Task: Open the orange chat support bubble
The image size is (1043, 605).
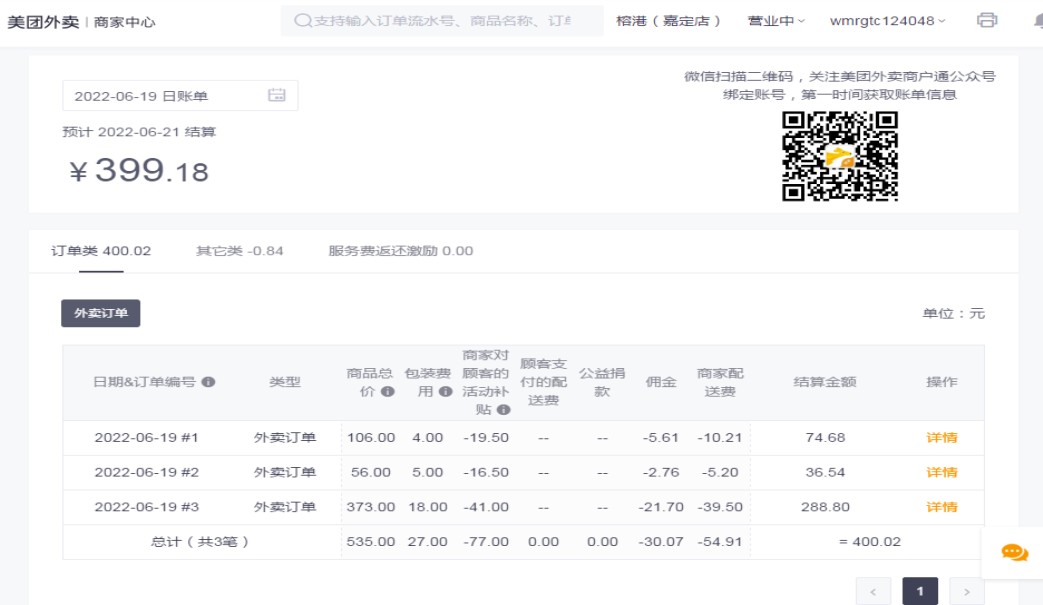Action: point(1014,552)
